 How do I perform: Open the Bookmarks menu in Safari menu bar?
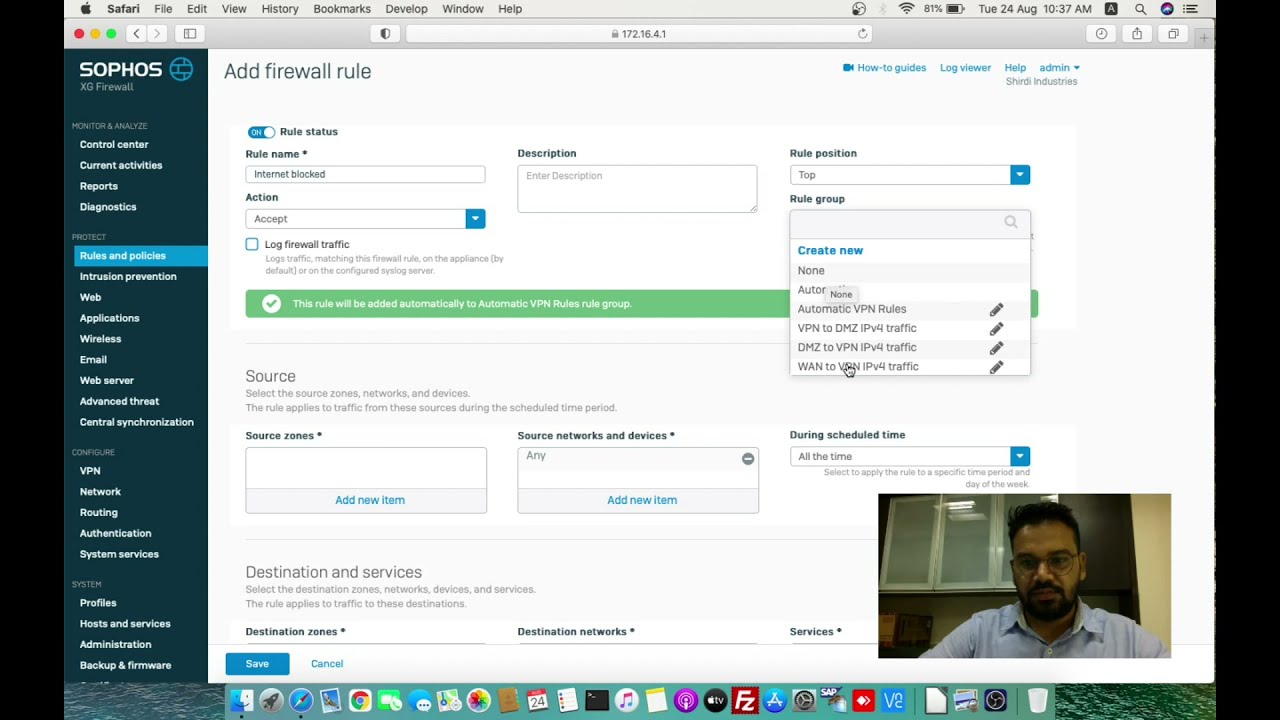[x=342, y=9]
